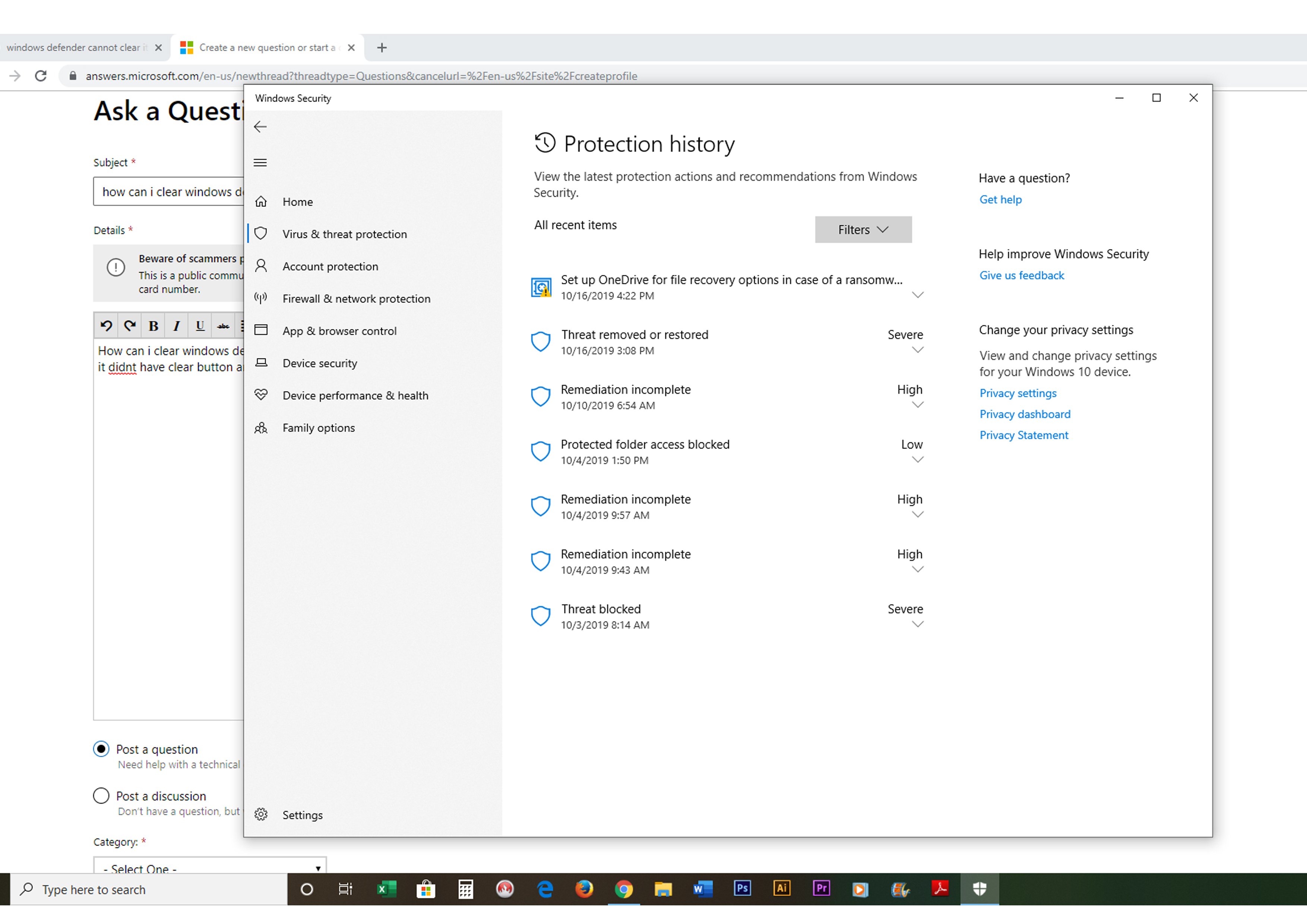Click the Home house icon in sidebar

[x=261, y=202]
